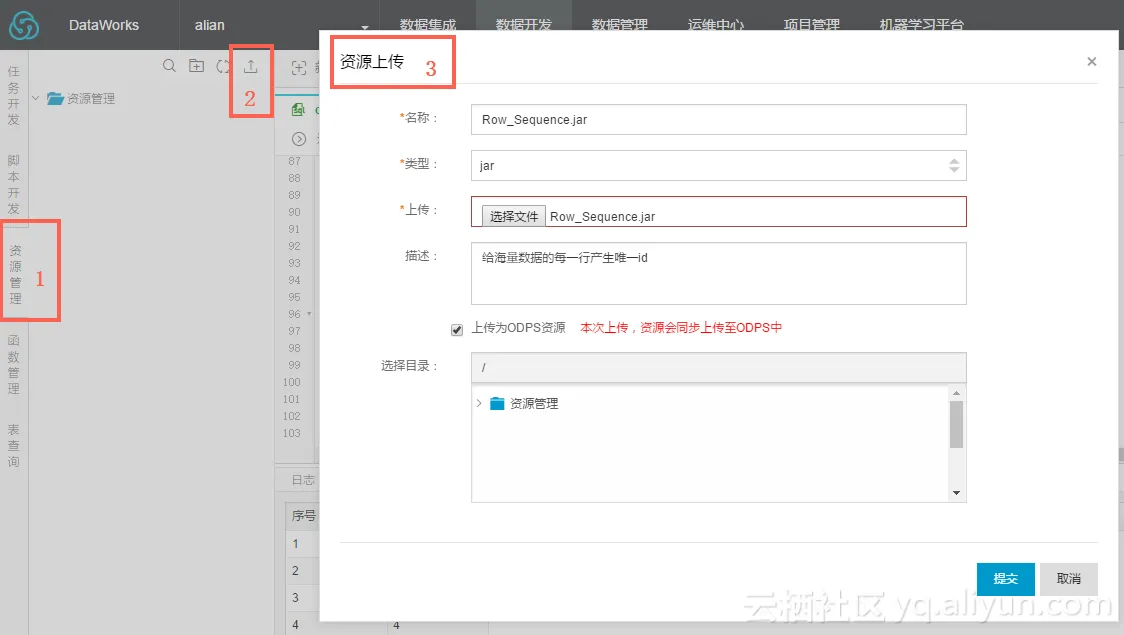The width and height of the screenshot is (1124, 635).
Task: Open 运维中心 top menu
Action: tap(716, 25)
